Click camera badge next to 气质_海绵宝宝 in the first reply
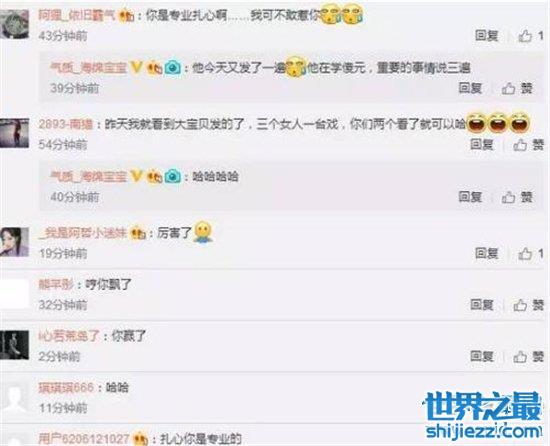This screenshot has height=446, width=550. point(173,67)
